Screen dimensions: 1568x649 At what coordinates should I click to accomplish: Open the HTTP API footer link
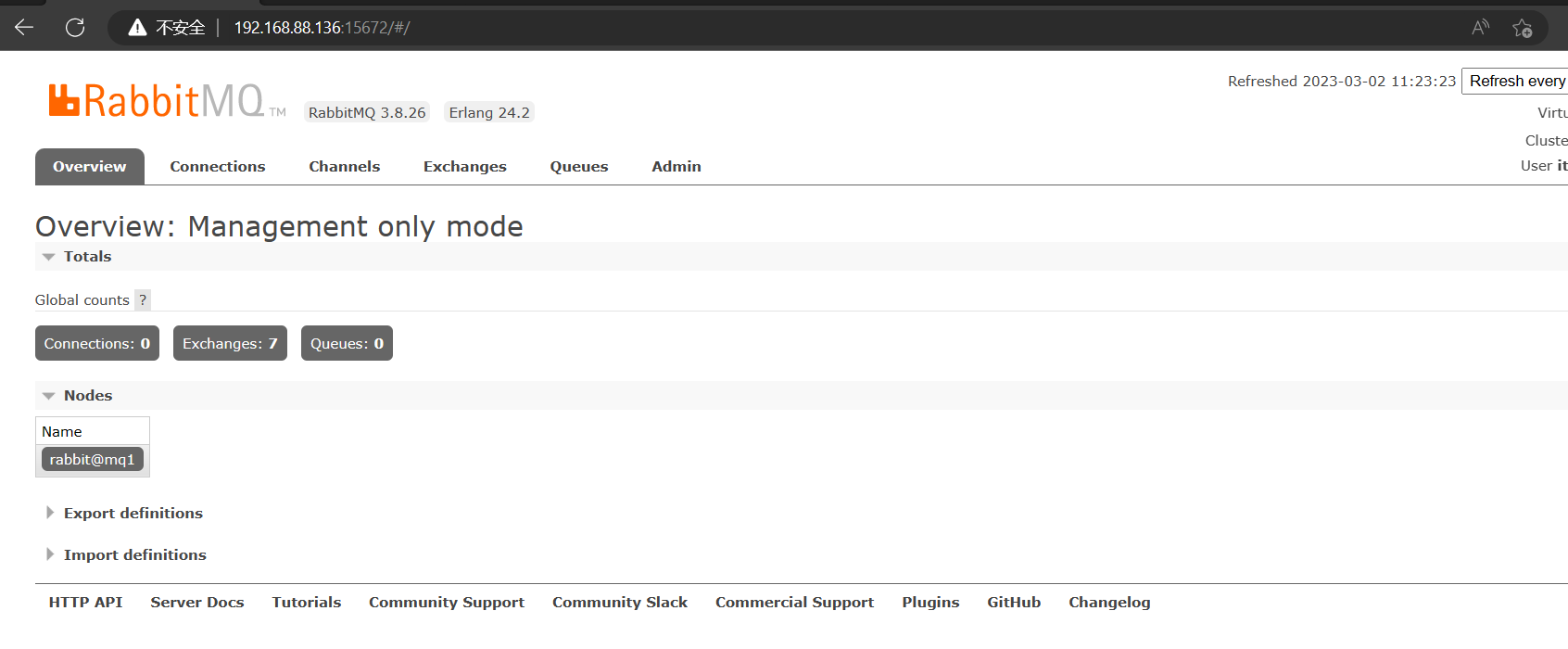pyautogui.click(x=85, y=603)
